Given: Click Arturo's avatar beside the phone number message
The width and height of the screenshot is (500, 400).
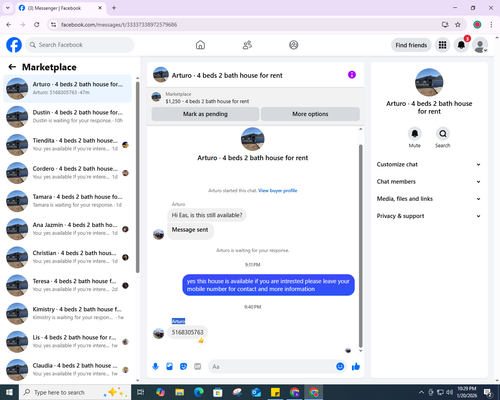Looking at the screenshot, I should (158, 333).
